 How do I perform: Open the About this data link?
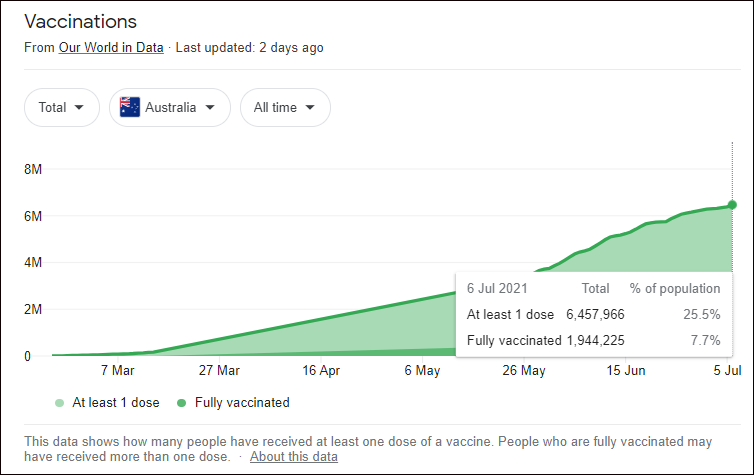click(x=294, y=456)
